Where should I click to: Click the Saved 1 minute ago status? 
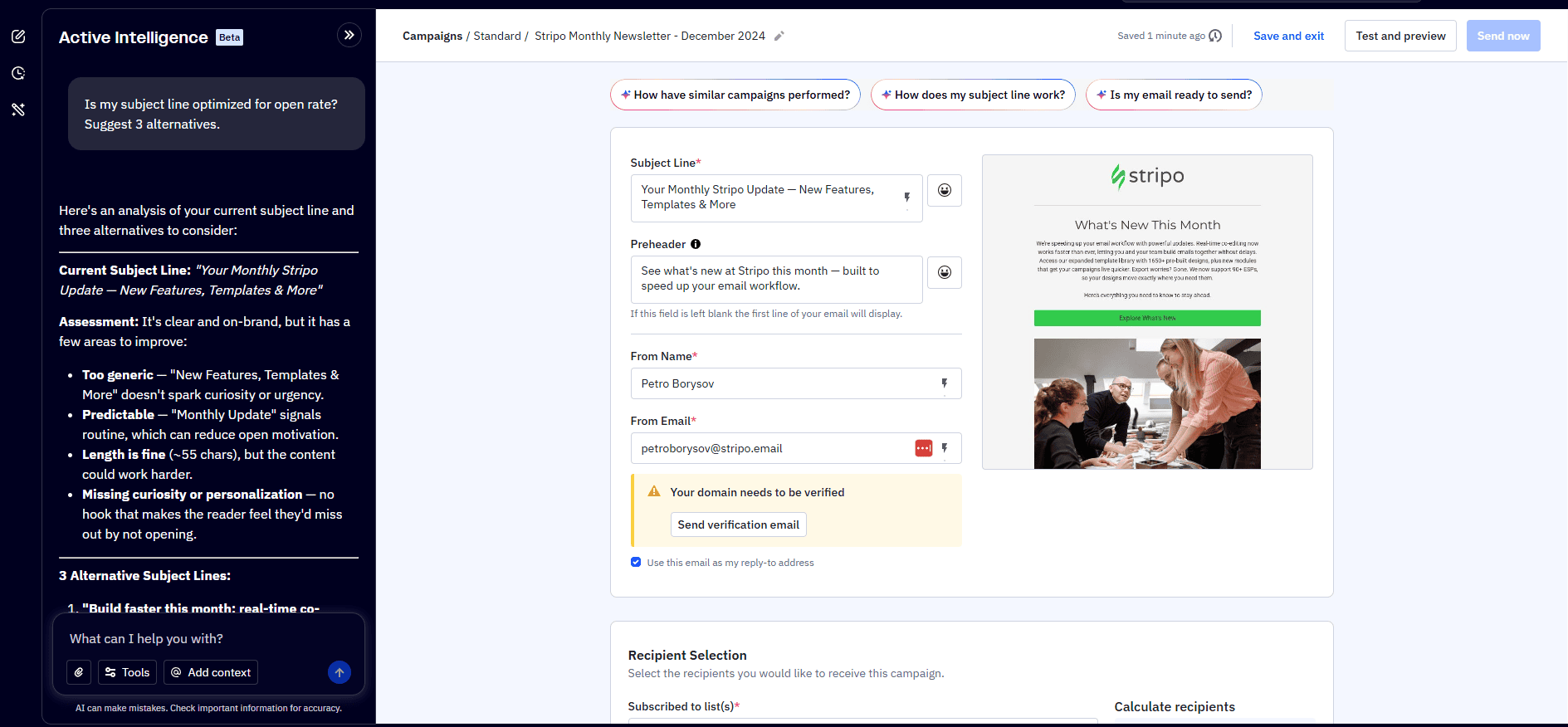tap(1160, 36)
